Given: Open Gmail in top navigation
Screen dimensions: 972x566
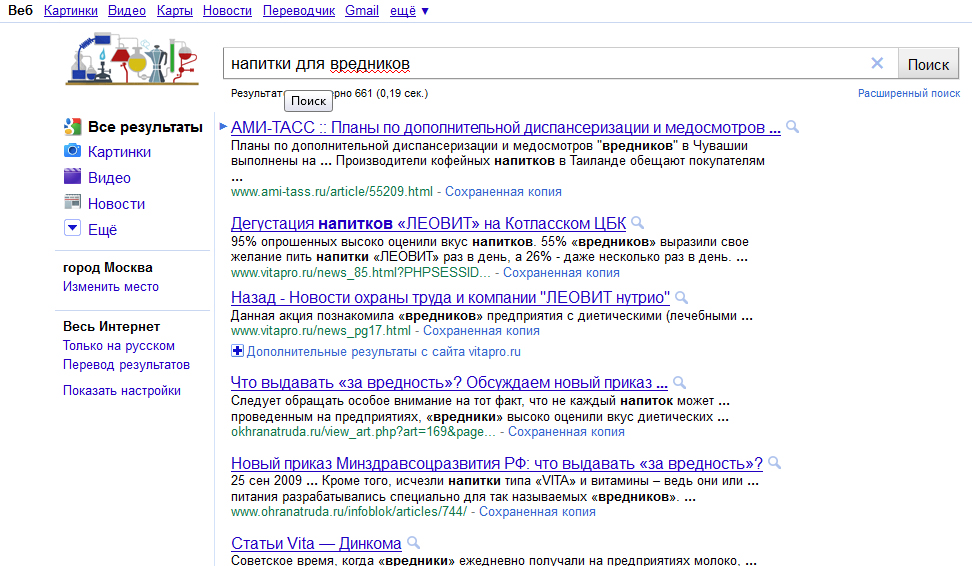Looking at the screenshot, I should (362, 11).
